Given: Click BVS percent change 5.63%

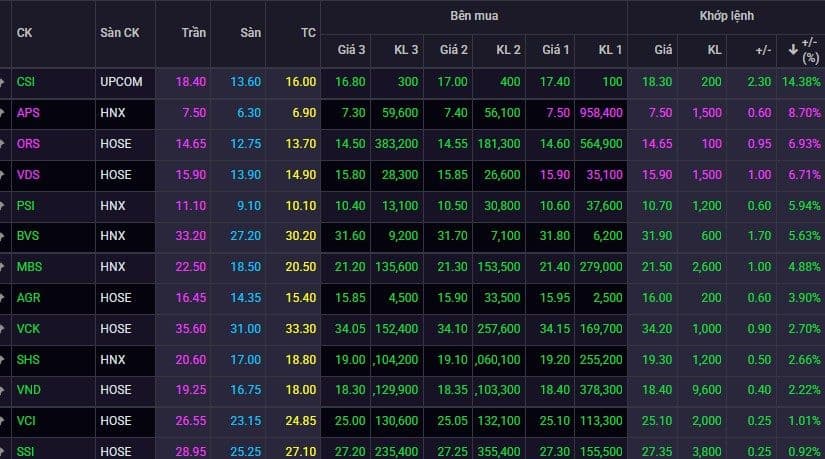Looking at the screenshot, I should pos(804,236).
